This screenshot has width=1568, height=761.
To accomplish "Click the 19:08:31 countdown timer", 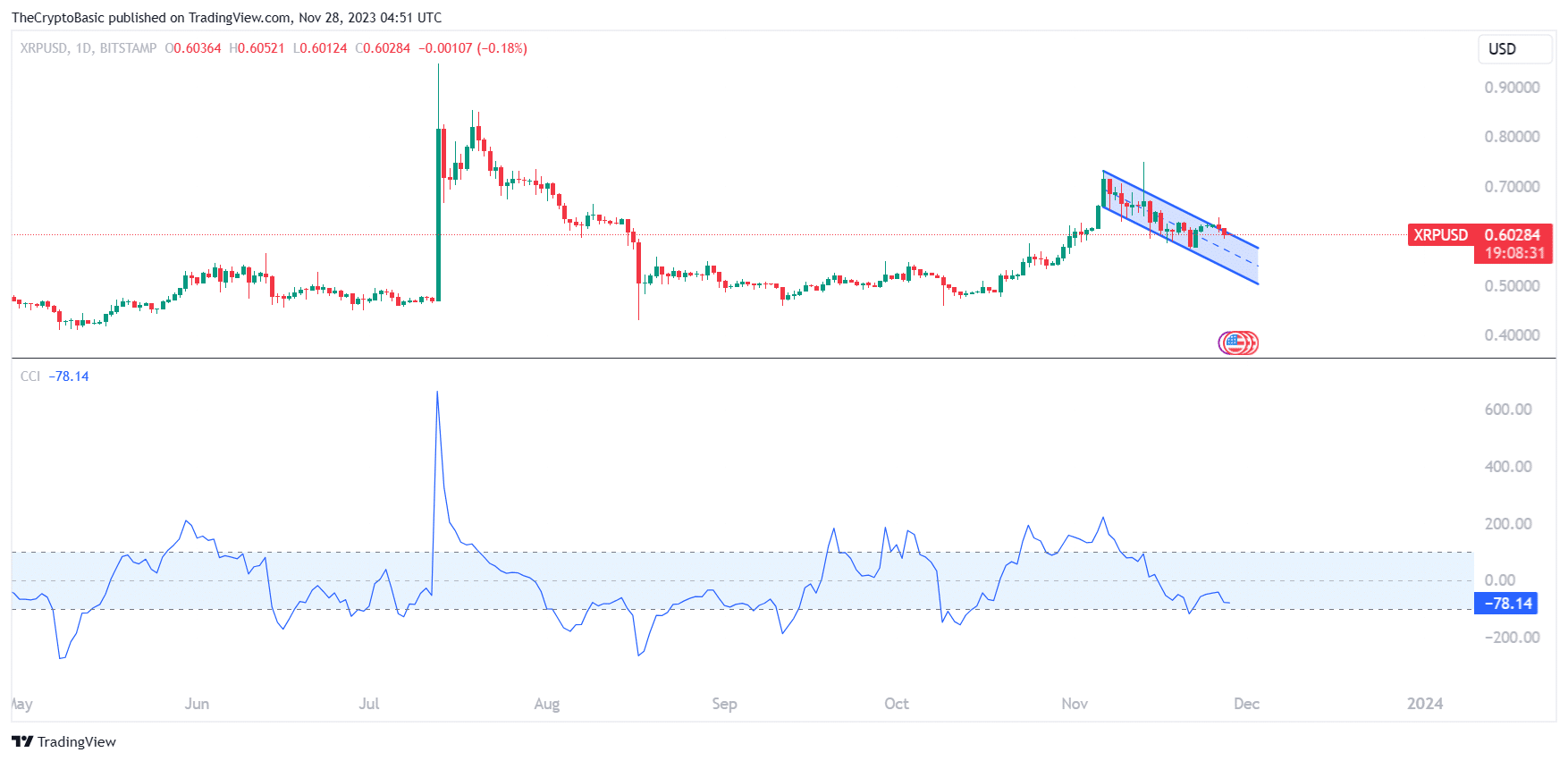I will tap(1513, 253).
